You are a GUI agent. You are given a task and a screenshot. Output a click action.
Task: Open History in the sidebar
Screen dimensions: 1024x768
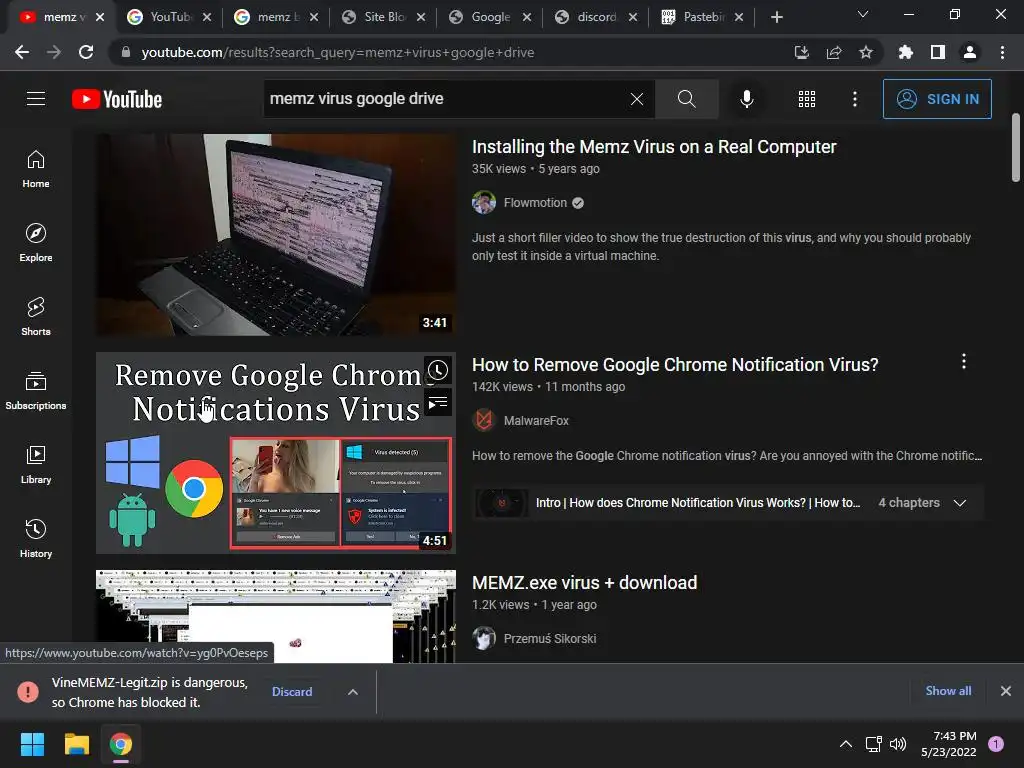[x=36, y=538]
